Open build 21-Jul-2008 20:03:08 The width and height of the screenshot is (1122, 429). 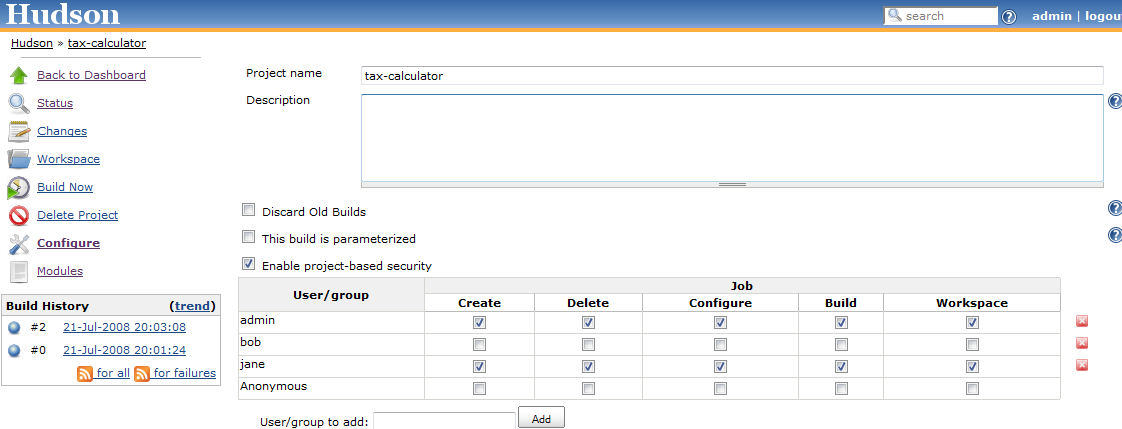pos(125,328)
